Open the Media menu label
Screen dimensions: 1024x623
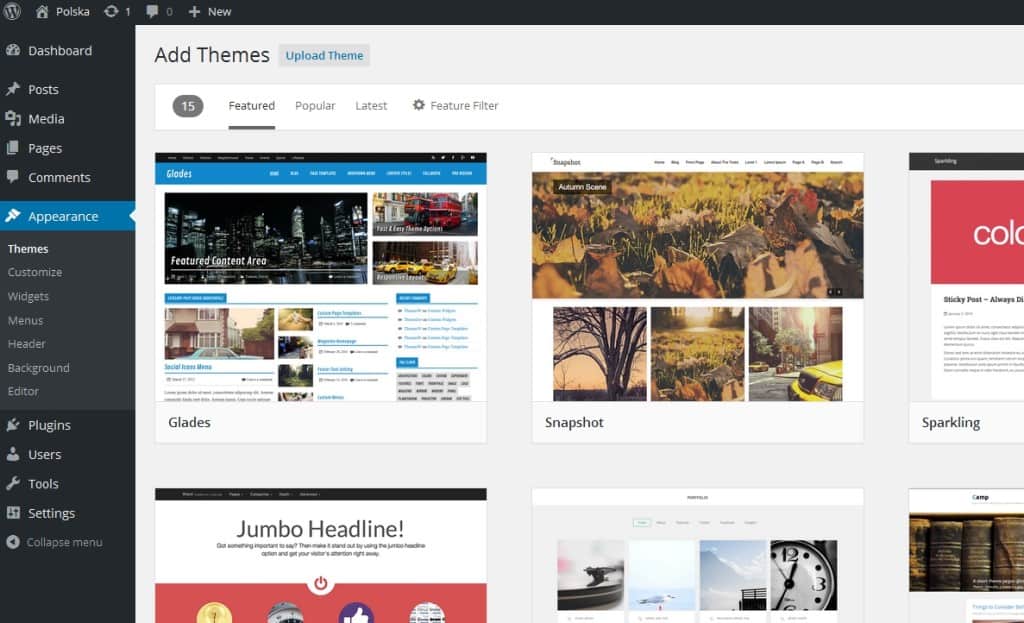coord(46,119)
